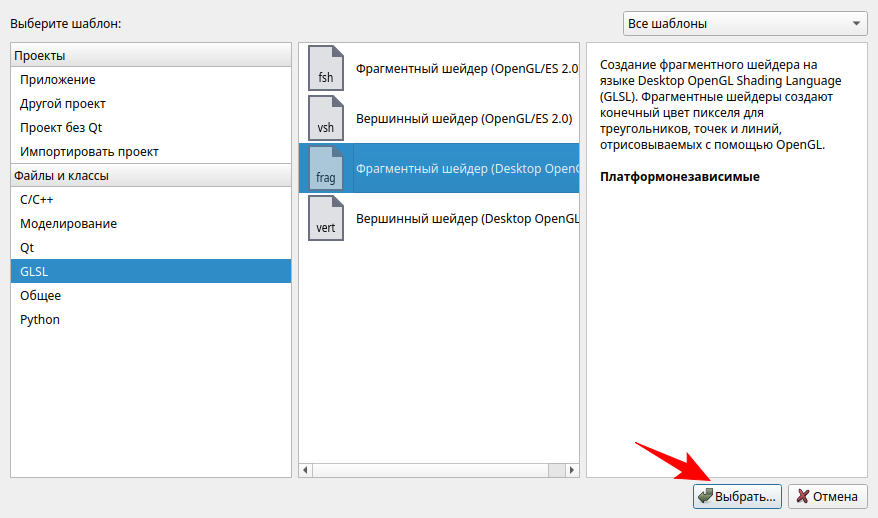Select the «Другой проект» category
This screenshot has width=878, height=518.
click(63, 104)
